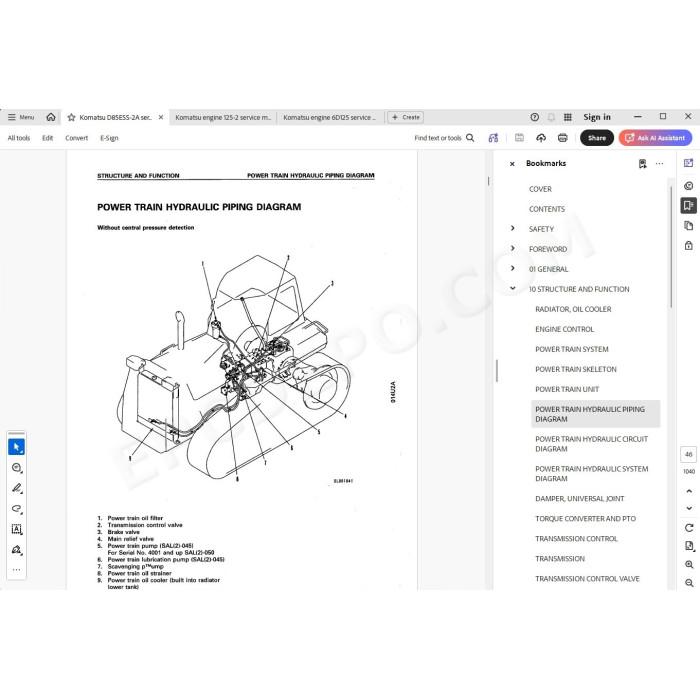This screenshot has height=700, width=700.
Task: Open page thumbnails icon in right rail
Action: [688, 225]
